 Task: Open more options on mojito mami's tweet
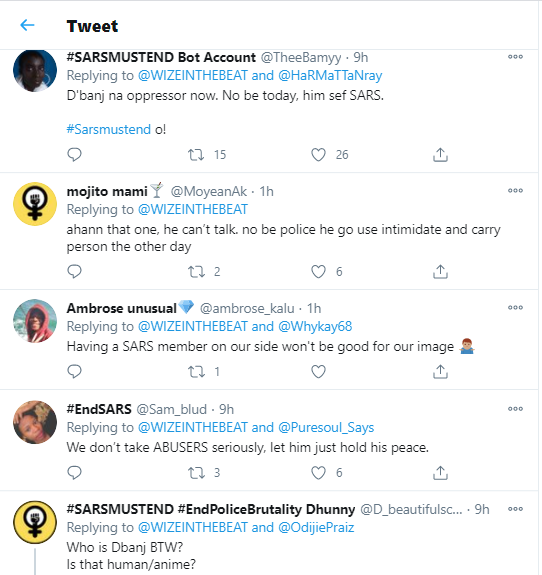point(515,190)
